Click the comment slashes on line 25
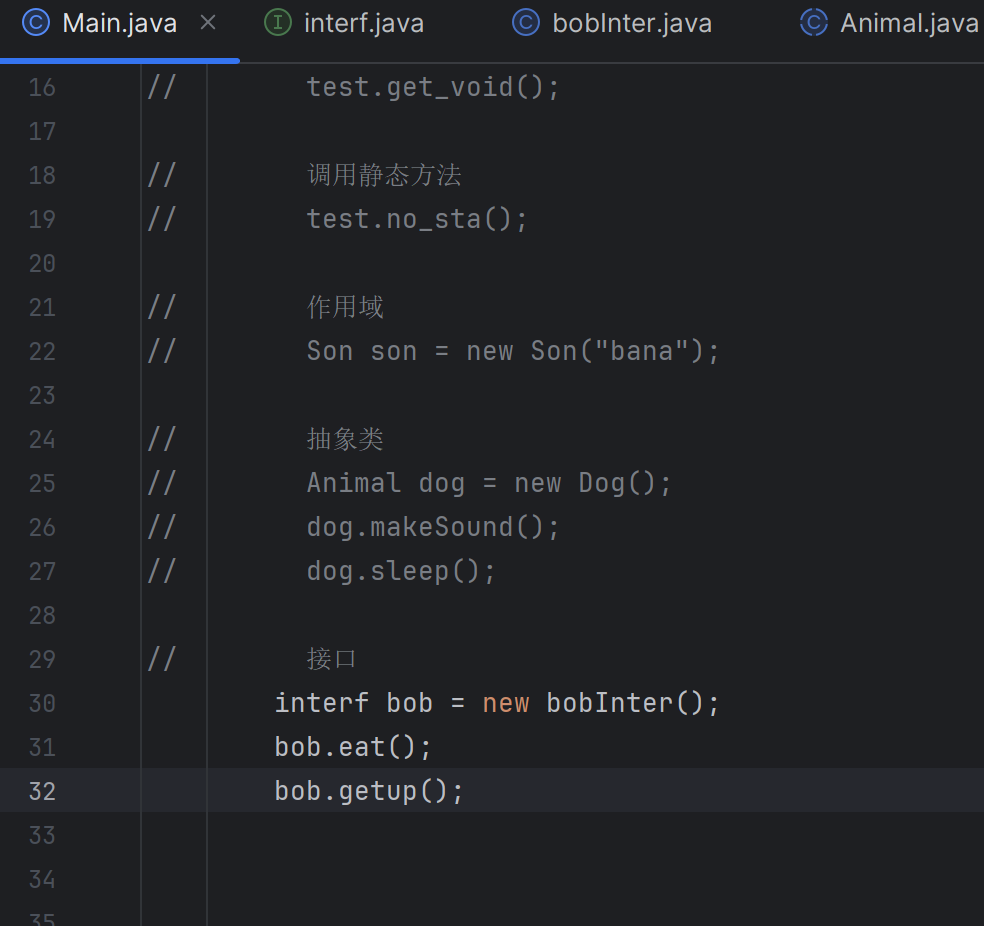The height and width of the screenshot is (926, 984). pyautogui.click(x=161, y=483)
